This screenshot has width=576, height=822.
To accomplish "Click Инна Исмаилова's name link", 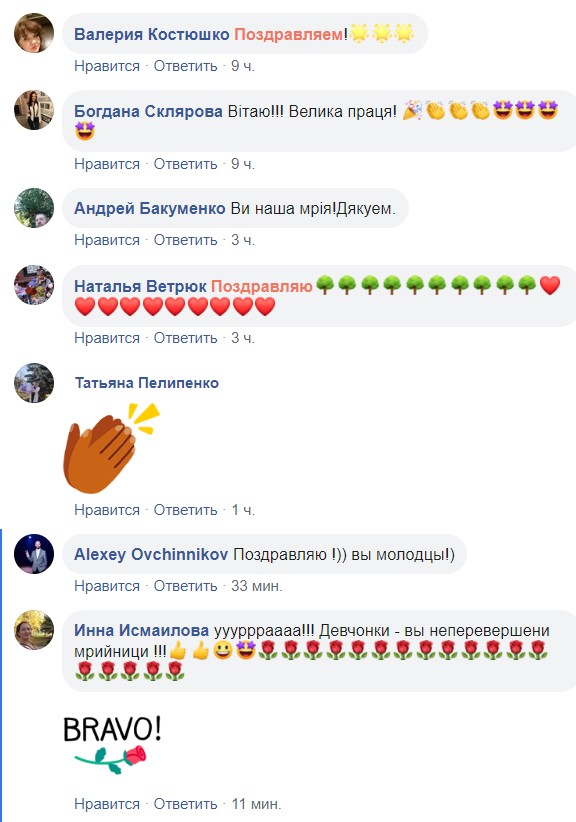I will click(x=142, y=630).
